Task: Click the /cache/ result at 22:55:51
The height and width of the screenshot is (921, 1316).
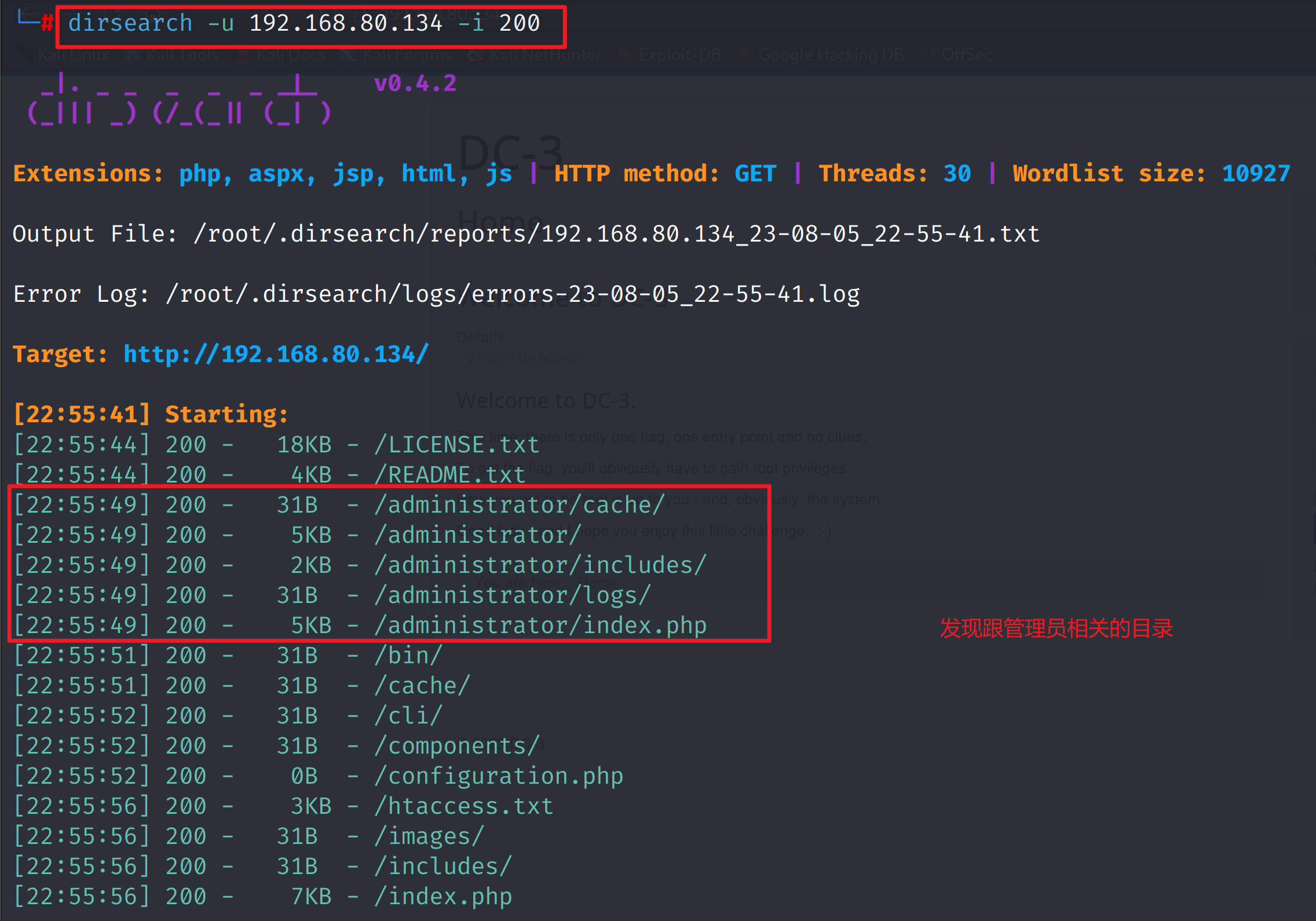Action: coord(242,686)
